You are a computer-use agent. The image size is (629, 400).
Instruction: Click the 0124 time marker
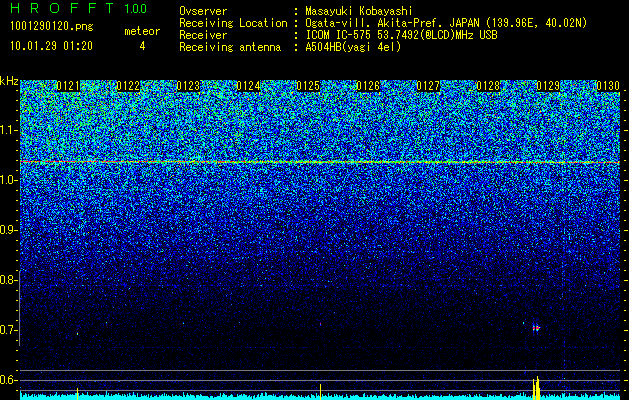pyautogui.click(x=248, y=86)
